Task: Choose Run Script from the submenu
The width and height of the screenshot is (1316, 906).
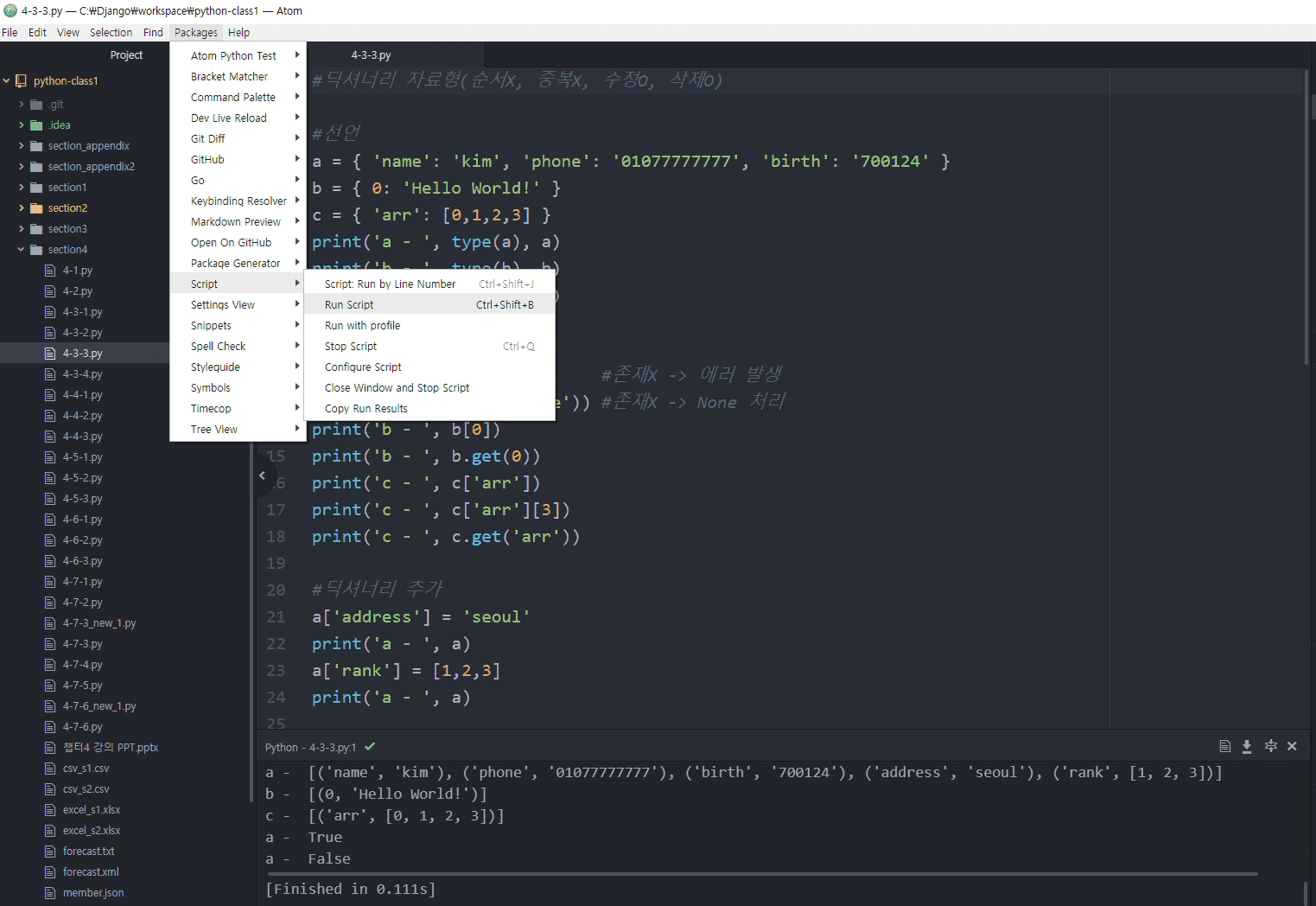Action: pyautogui.click(x=349, y=305)
